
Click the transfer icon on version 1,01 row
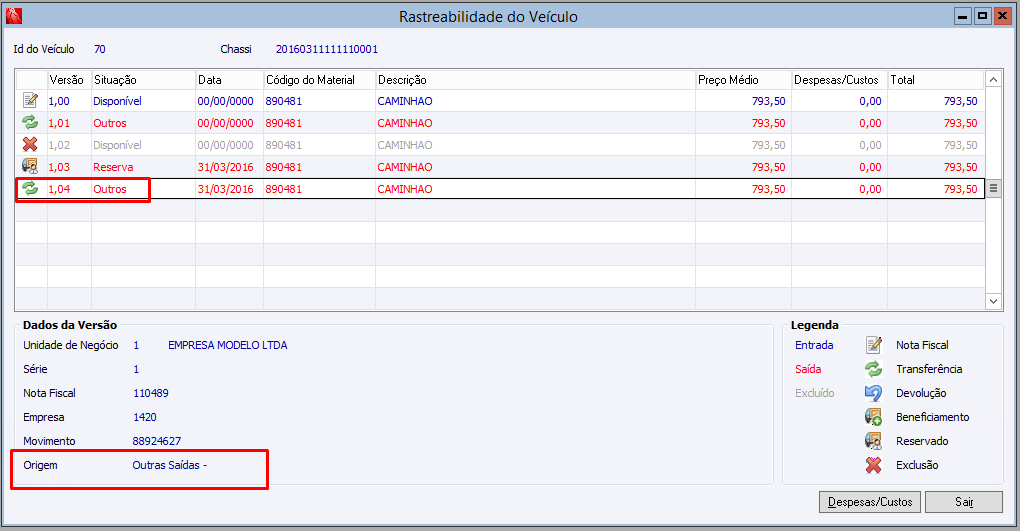click(30, 122)
